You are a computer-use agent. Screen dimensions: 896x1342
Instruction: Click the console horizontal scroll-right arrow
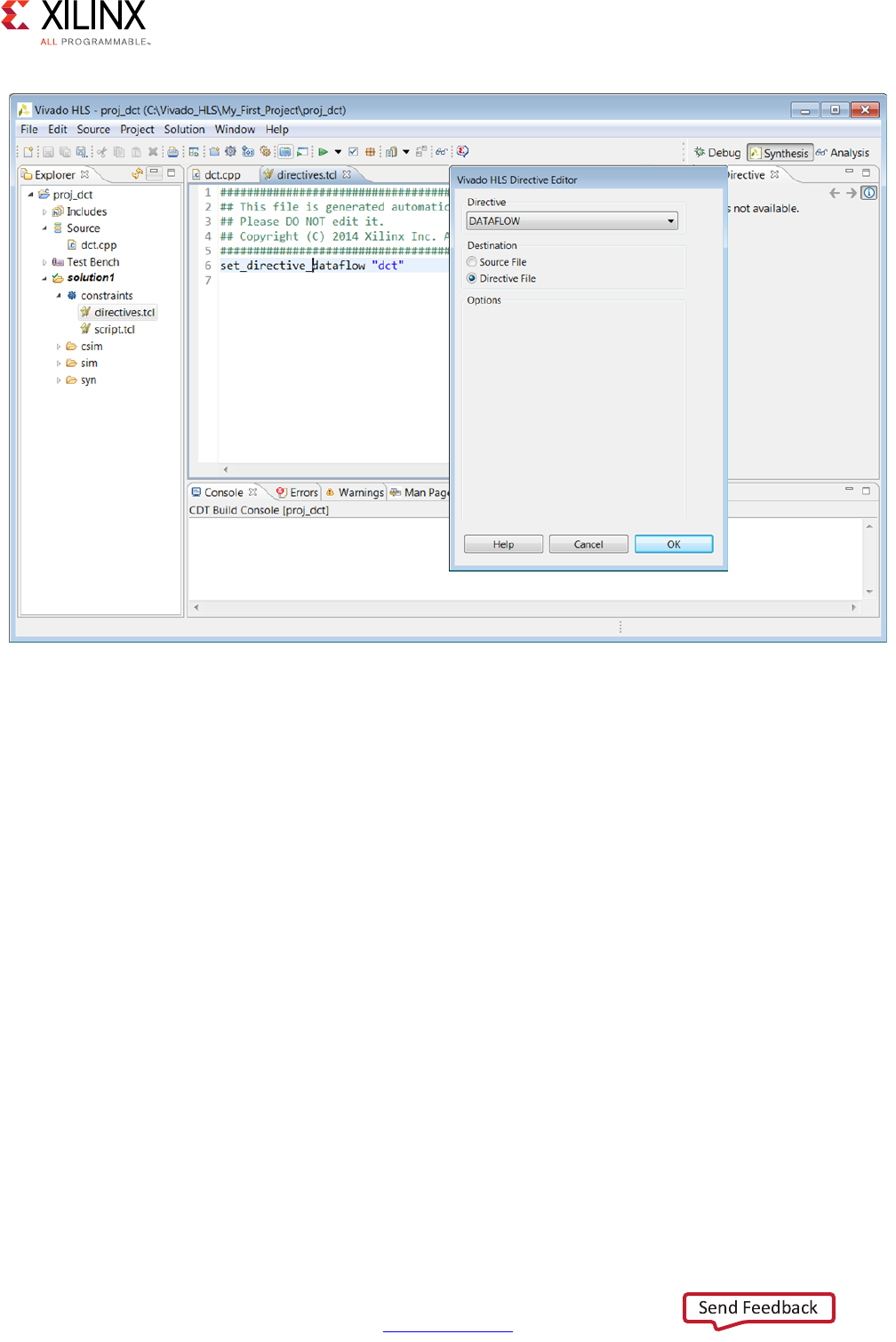854,608
